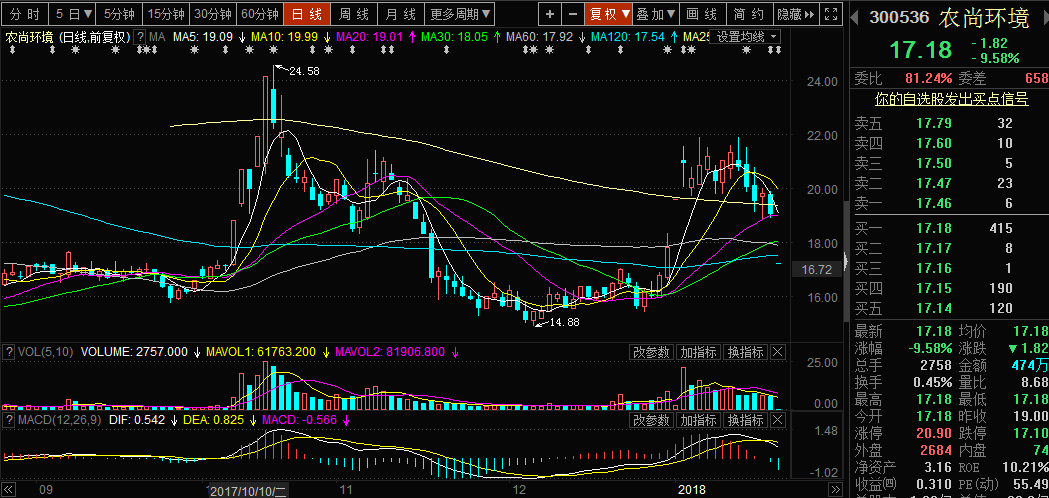Click 换指标 in the MACD panel
Screen dimensions: 1049x498
click(745, 420)
